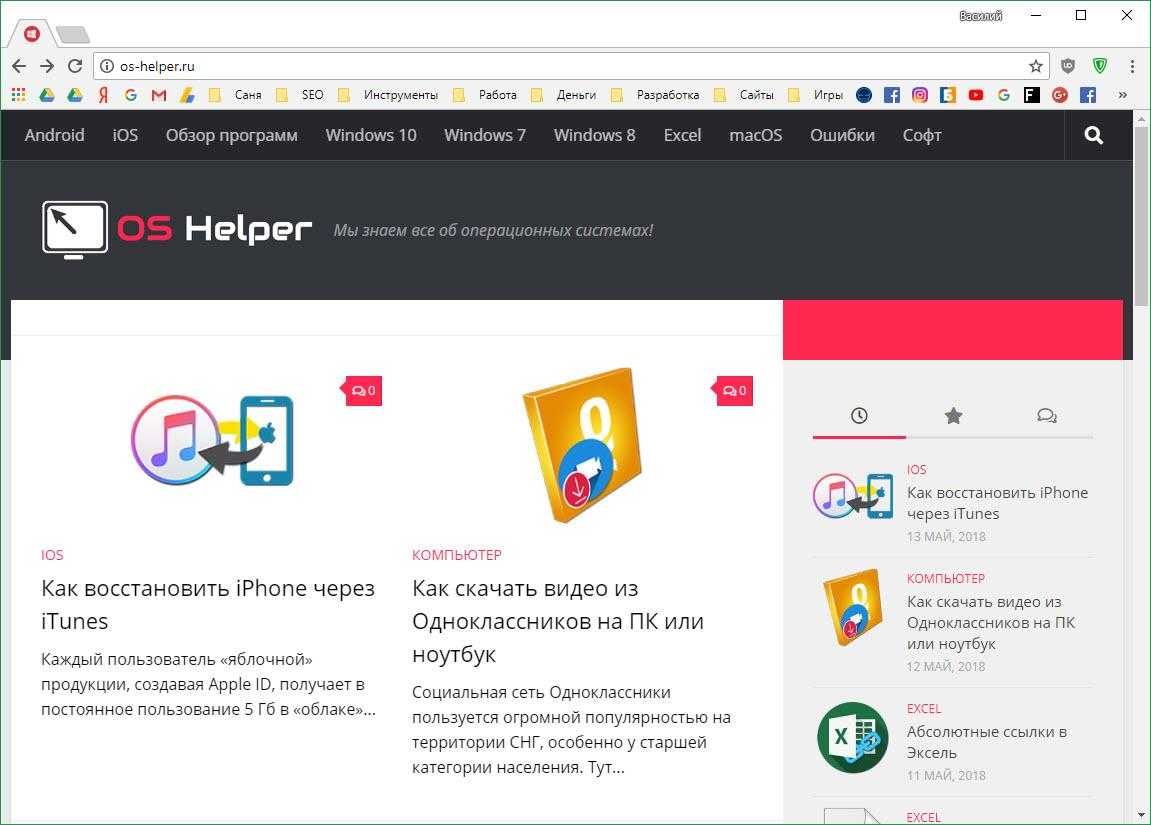The width and height of the screenshot is (1151, 825).
Task: Open the Chrome three-dot menu
Action: tap(1132, 66)
